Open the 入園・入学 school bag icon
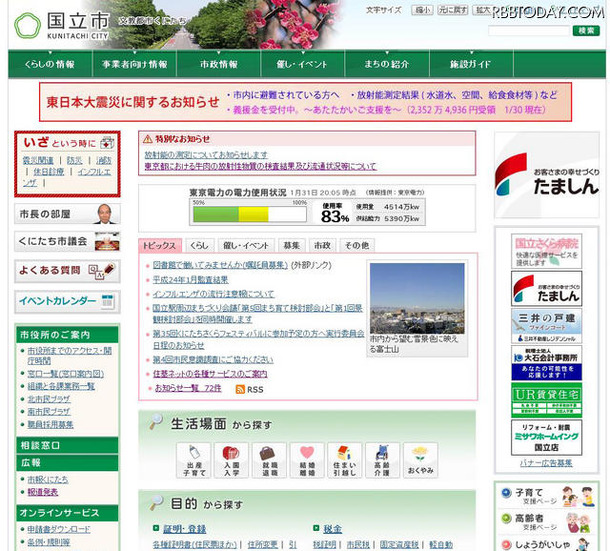This screenshot has width=610, height=551. [x=231, y=460]
